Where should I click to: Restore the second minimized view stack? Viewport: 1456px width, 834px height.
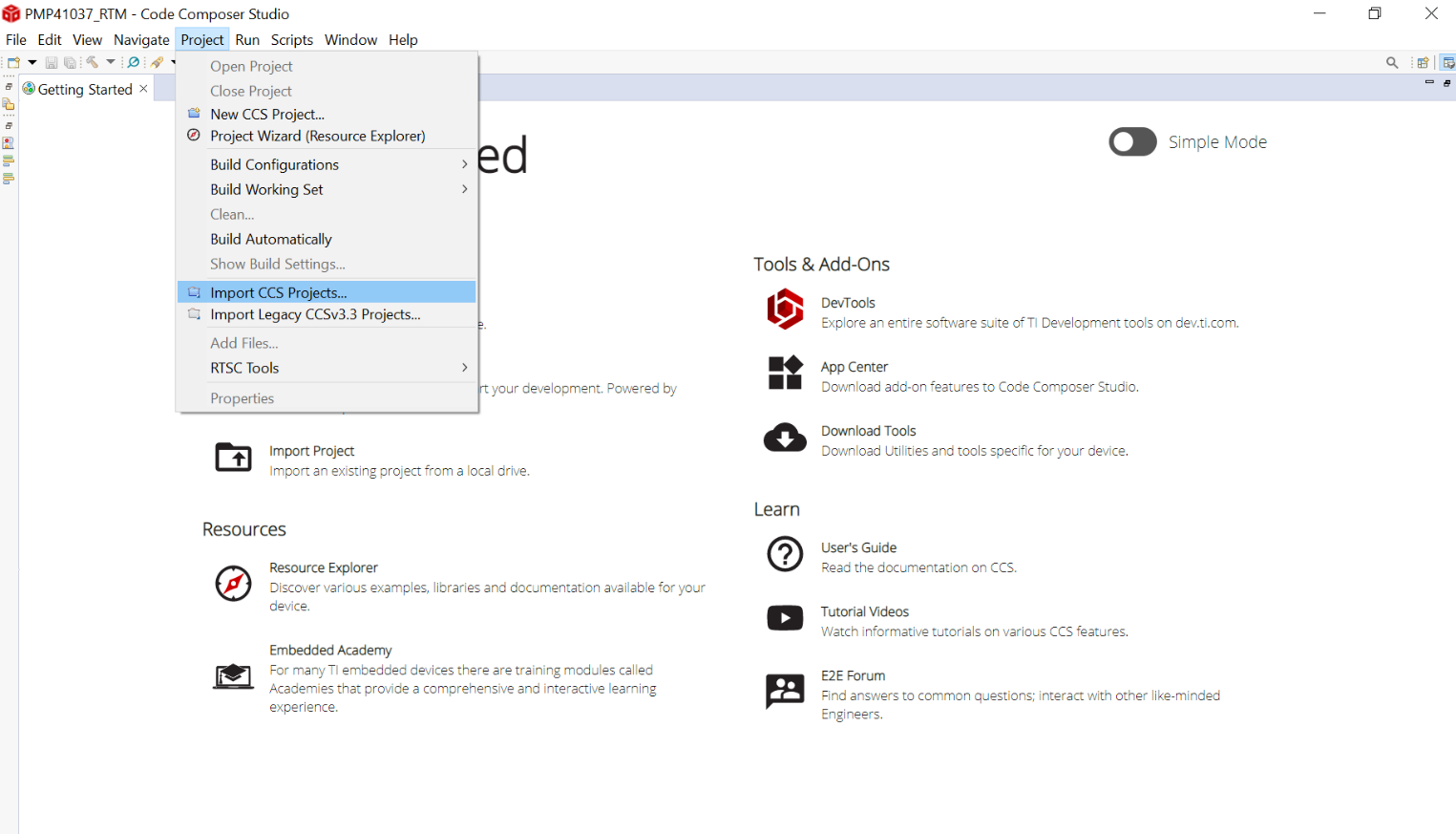point(9,126)
